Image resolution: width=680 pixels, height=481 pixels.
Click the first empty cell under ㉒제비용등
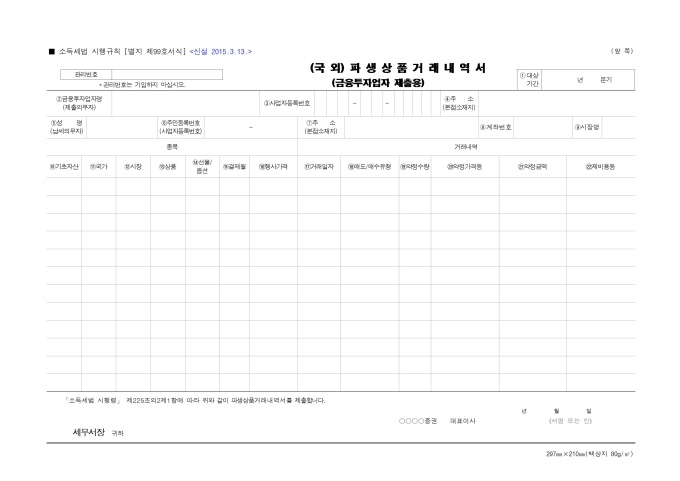[x=601, y=187]
